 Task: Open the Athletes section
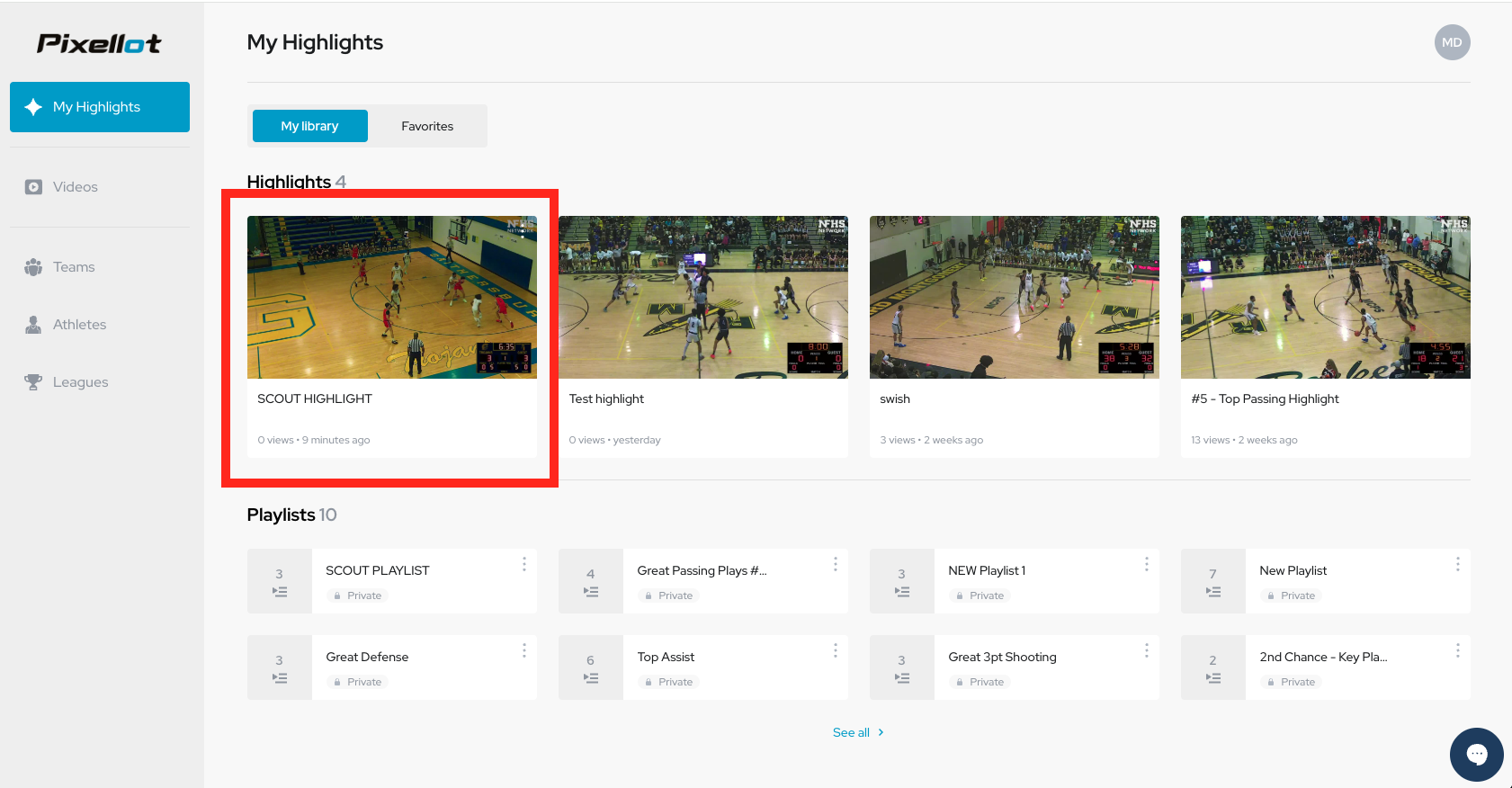(x=79, y=325)
